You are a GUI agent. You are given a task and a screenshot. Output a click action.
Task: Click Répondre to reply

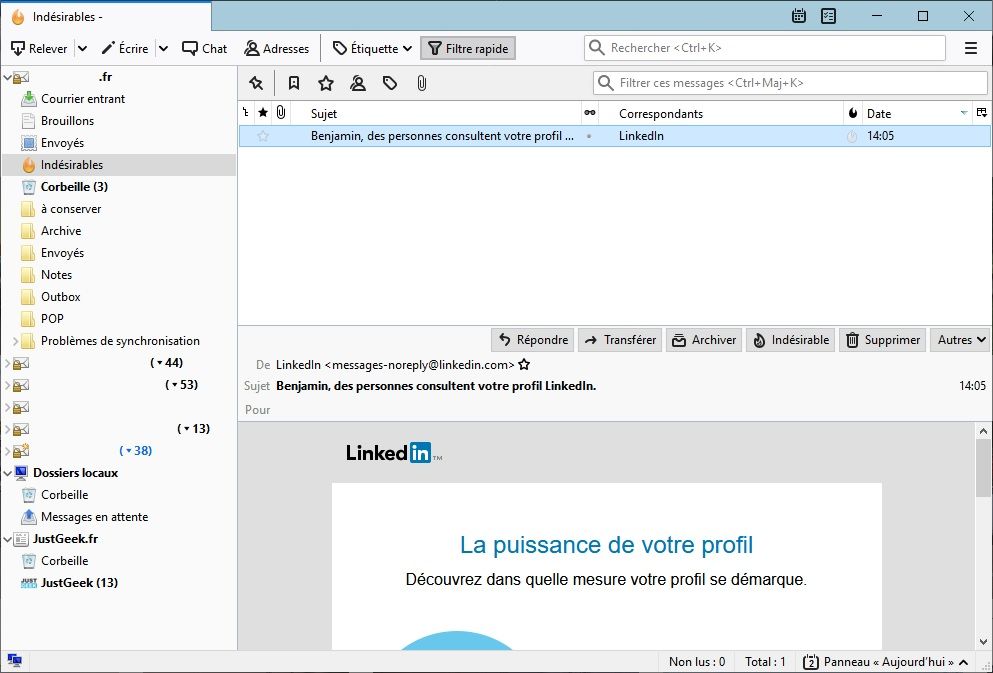[533, 340]
